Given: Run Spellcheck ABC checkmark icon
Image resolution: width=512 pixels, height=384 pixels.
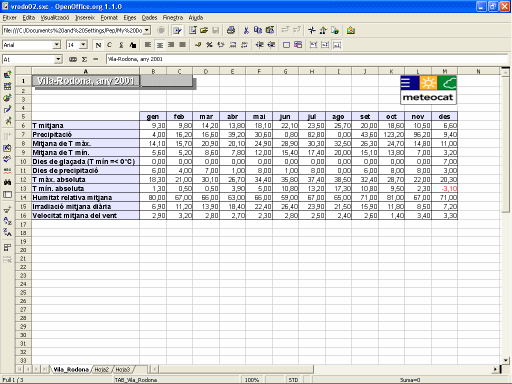Looking at the screenshot, I should (7, 159).
